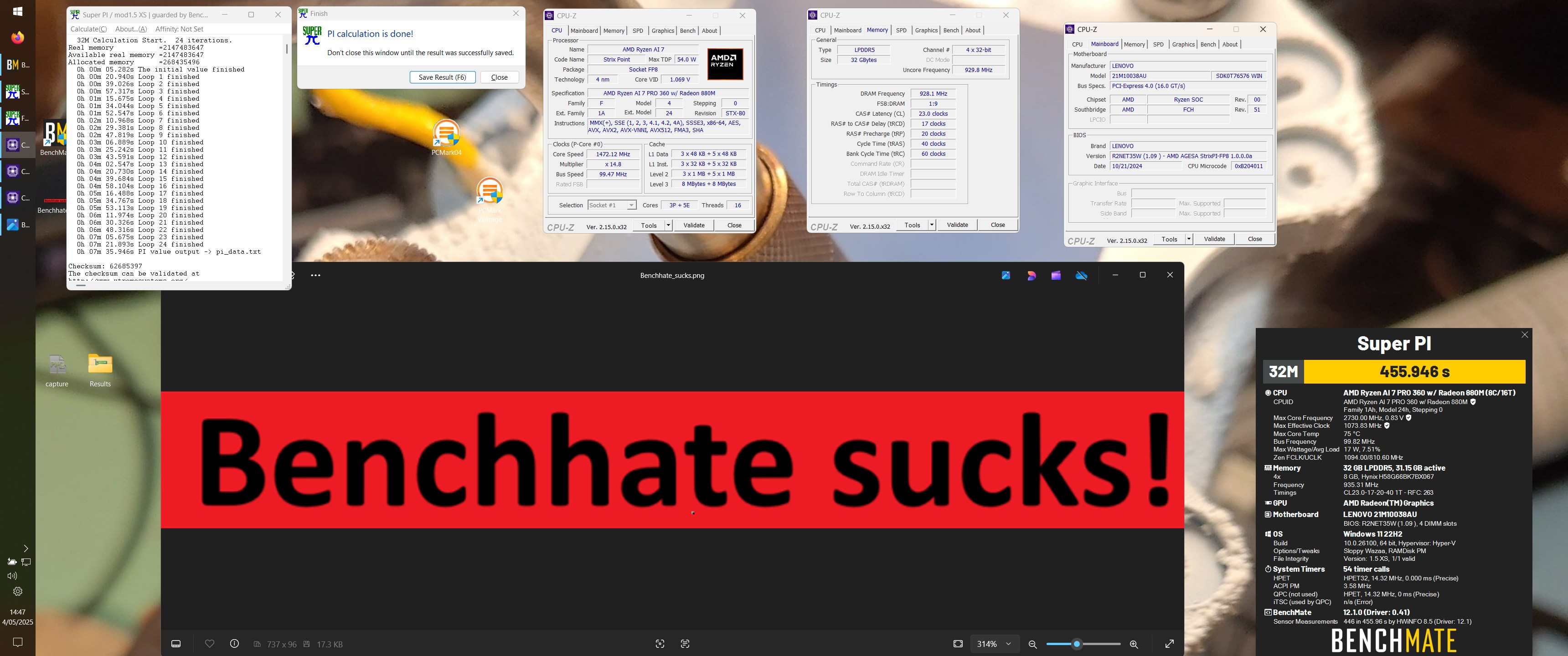
Task: Adjust the Photos zoom slider
Action: tap(1077, 644)
